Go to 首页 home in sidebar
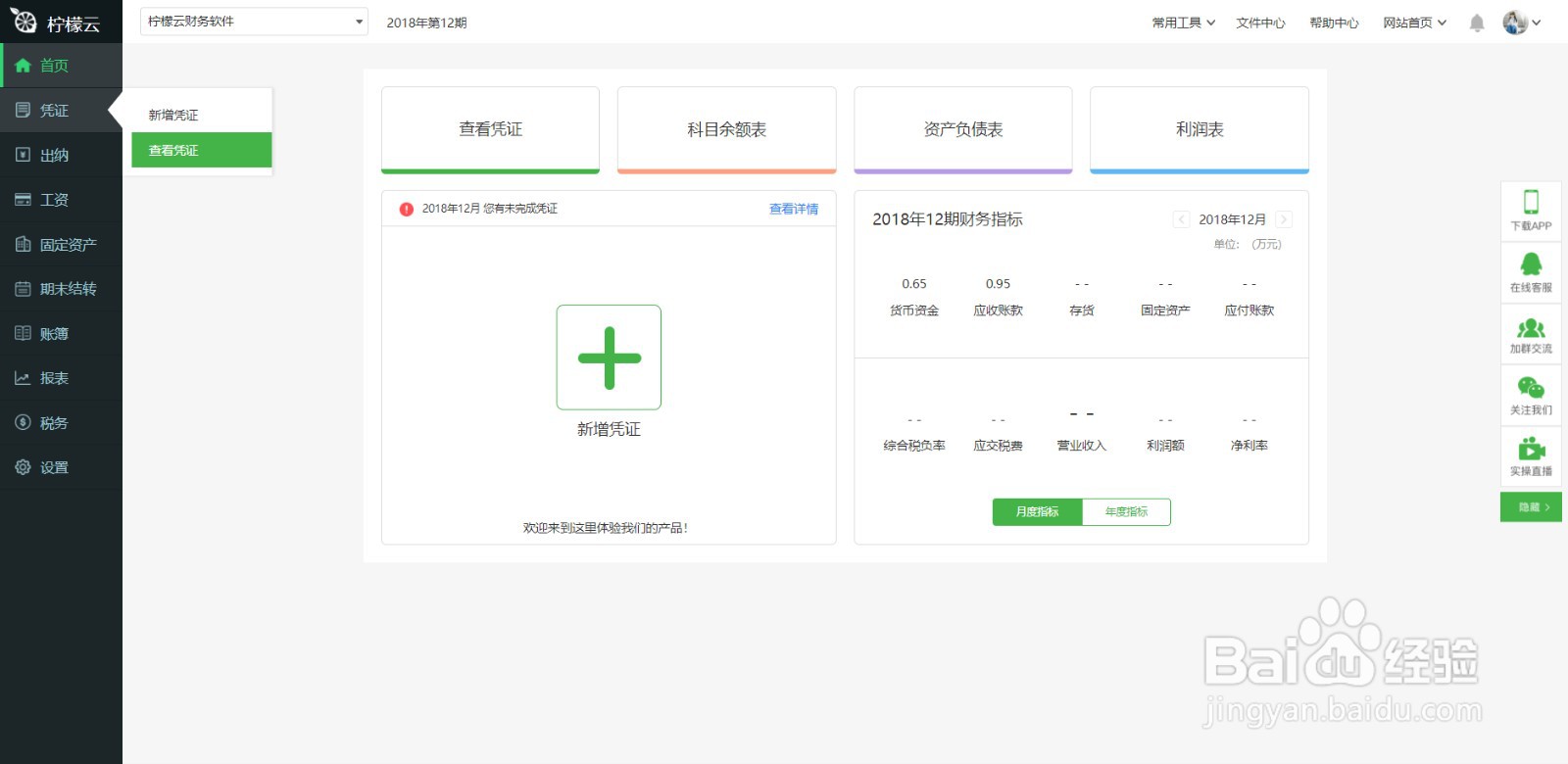Screen dimensions: 1568x764 pyautogui.click(x=61, y=66)
